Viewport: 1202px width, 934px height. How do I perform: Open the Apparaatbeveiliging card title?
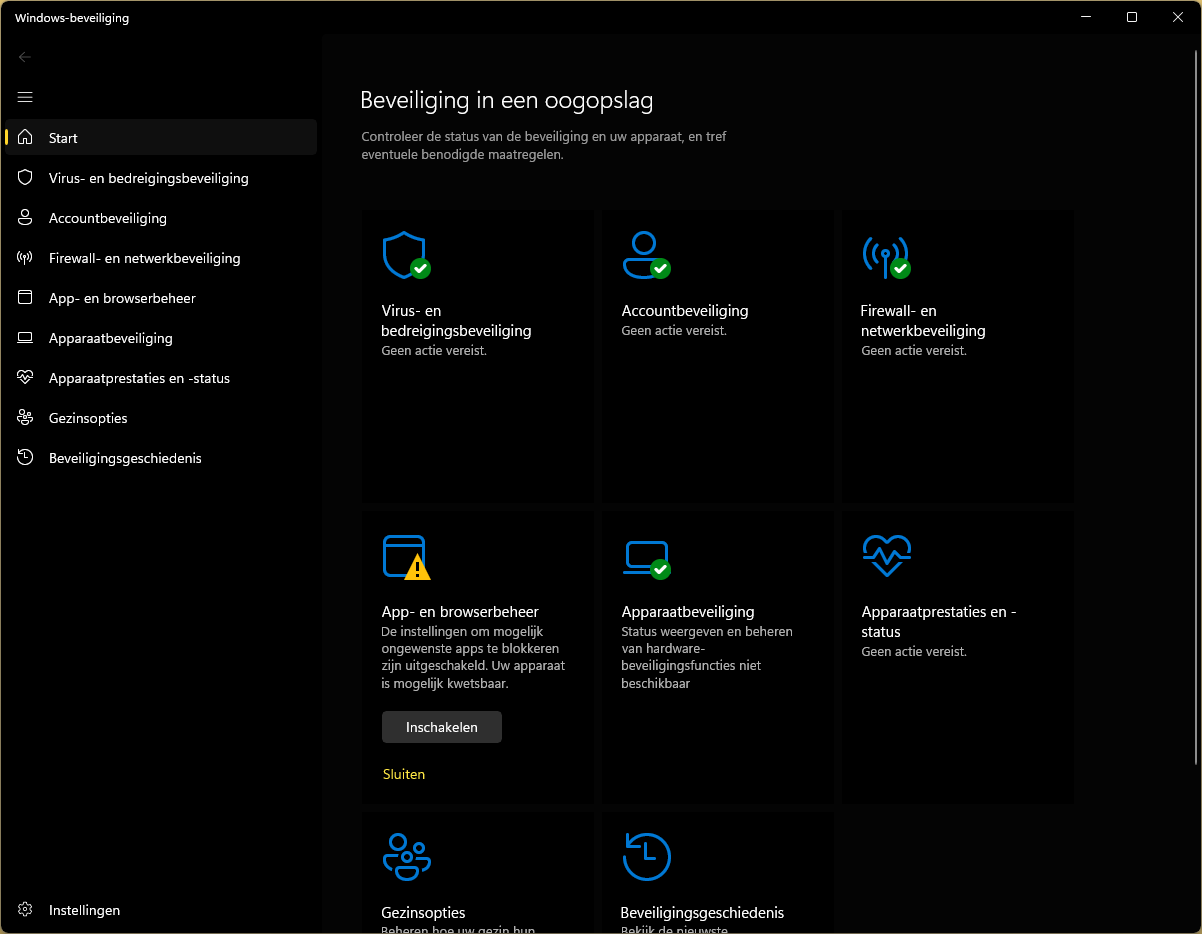pos(688,612)
